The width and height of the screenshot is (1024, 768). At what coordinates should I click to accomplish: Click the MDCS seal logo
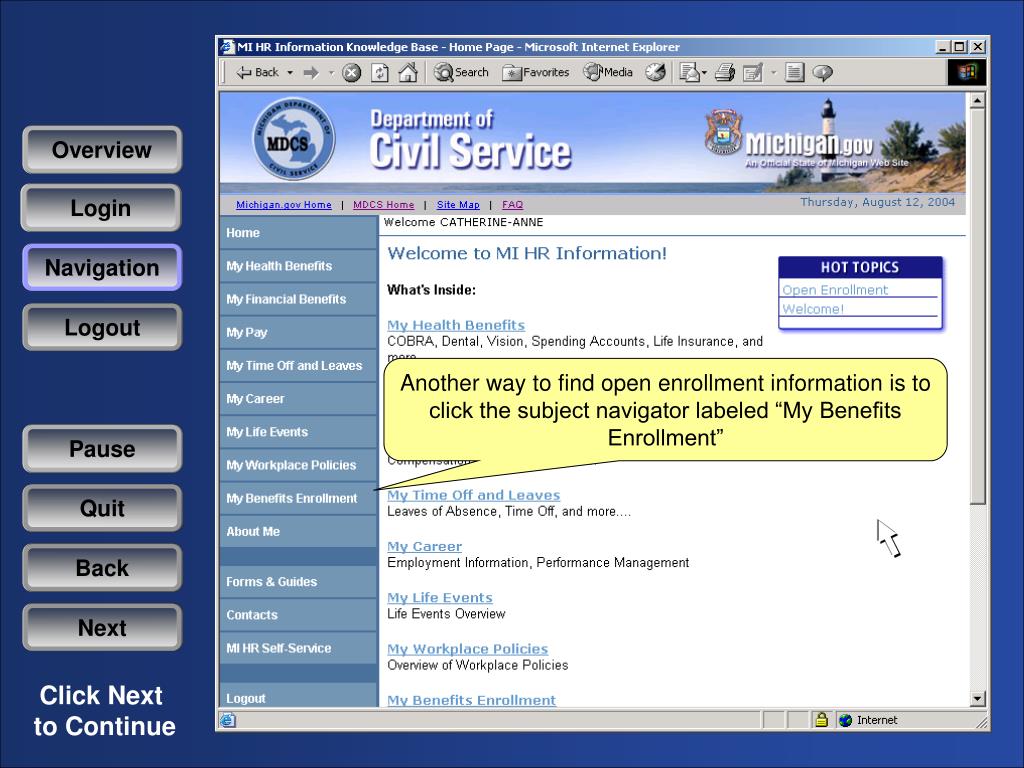293,139
